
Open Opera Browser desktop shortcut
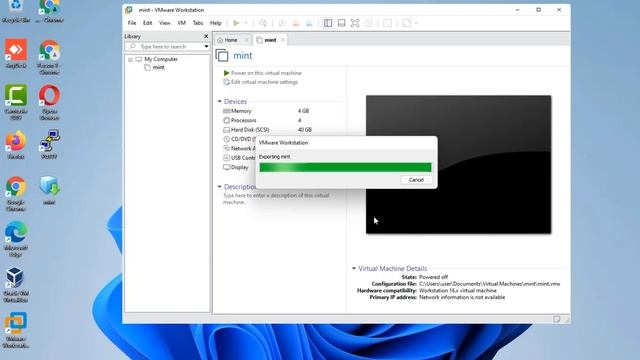pos(49,102)
